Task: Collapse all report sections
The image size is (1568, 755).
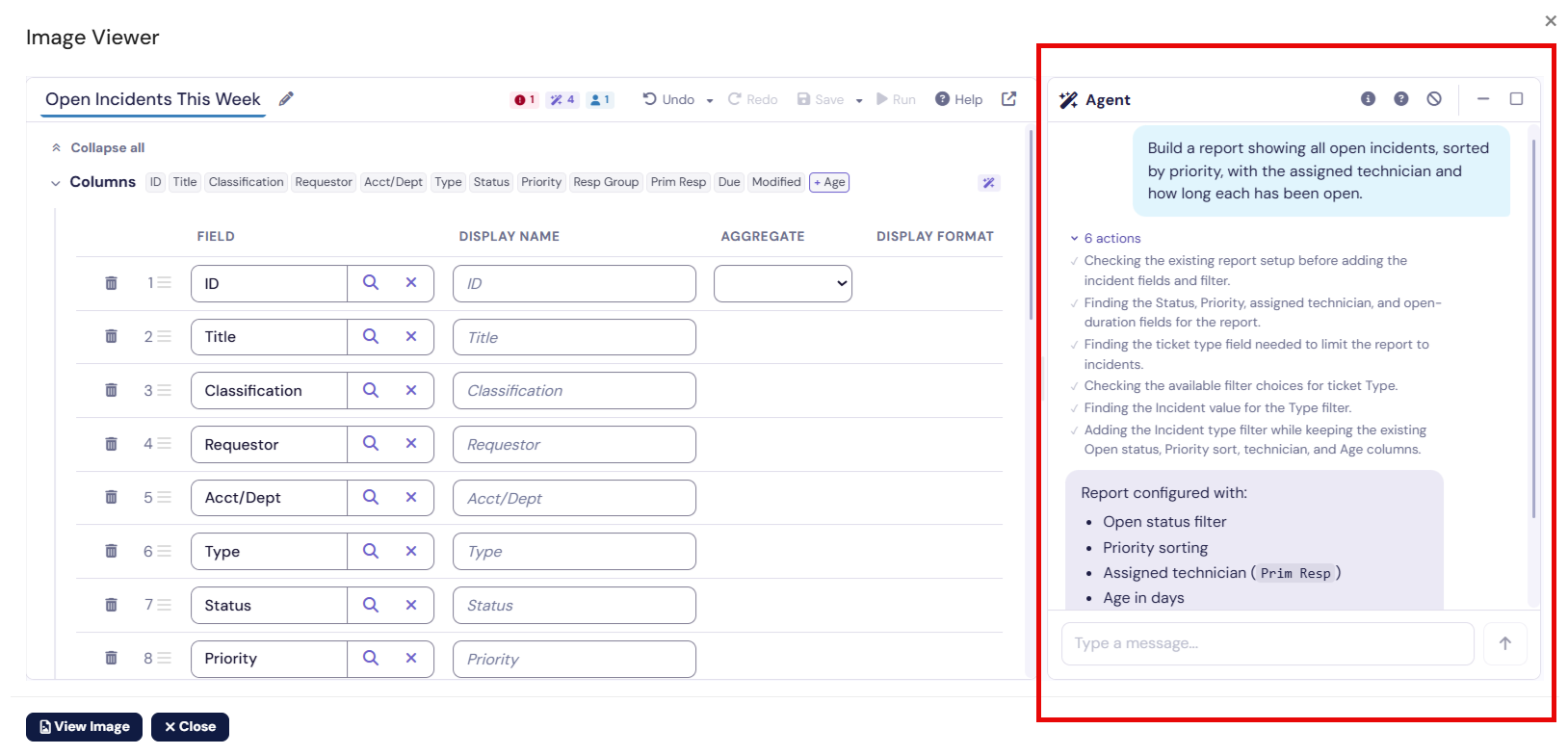Action: [x=98, y=147]
